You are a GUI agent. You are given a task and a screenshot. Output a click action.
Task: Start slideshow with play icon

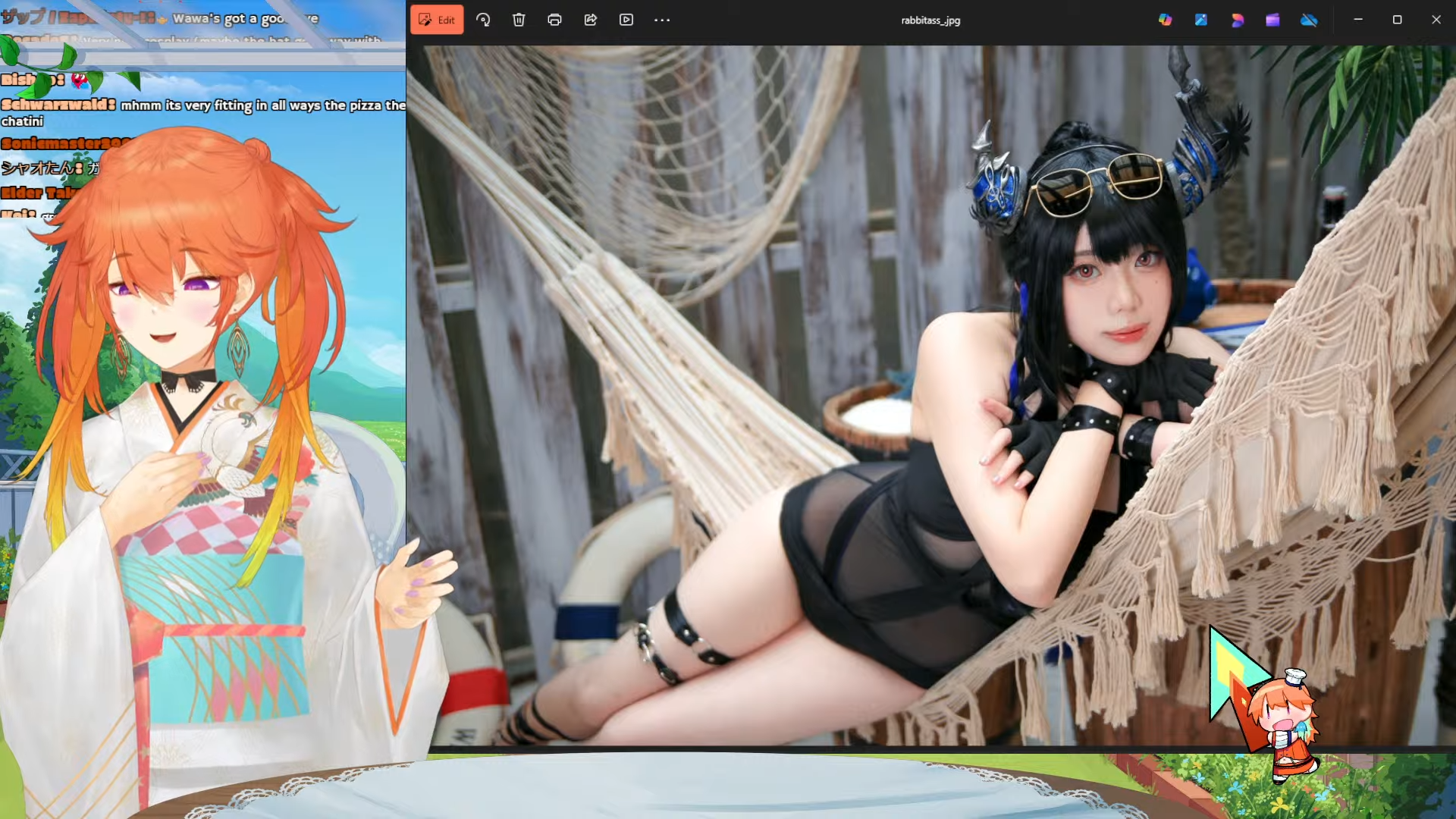626,20
